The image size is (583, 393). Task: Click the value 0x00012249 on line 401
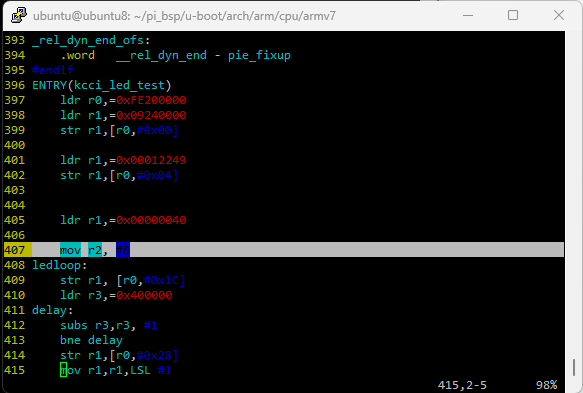151,160
